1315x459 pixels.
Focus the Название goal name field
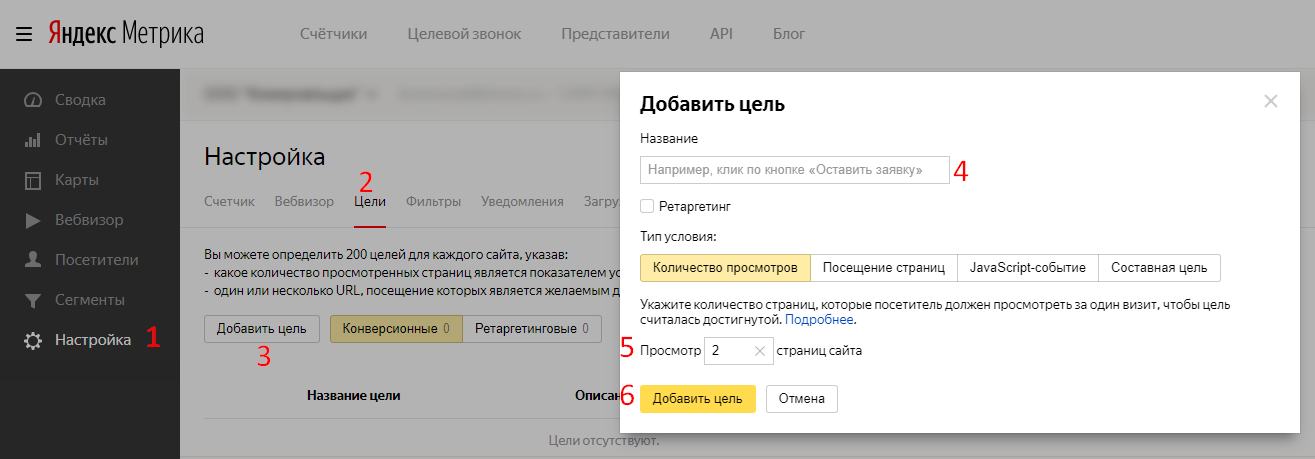pyautogui.click(x=794, y=170)
